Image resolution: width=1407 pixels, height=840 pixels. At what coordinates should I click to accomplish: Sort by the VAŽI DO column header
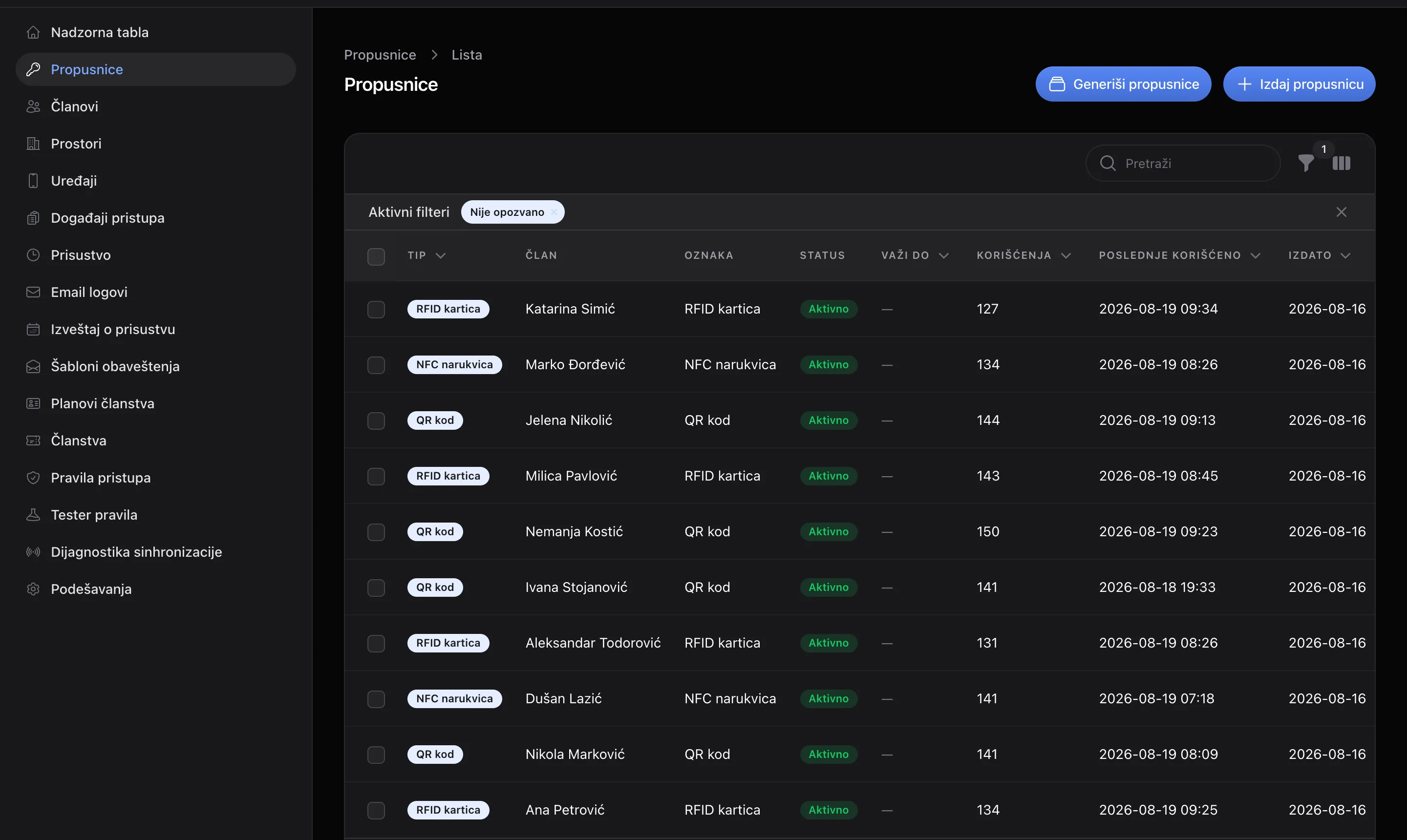pos(915,255)
